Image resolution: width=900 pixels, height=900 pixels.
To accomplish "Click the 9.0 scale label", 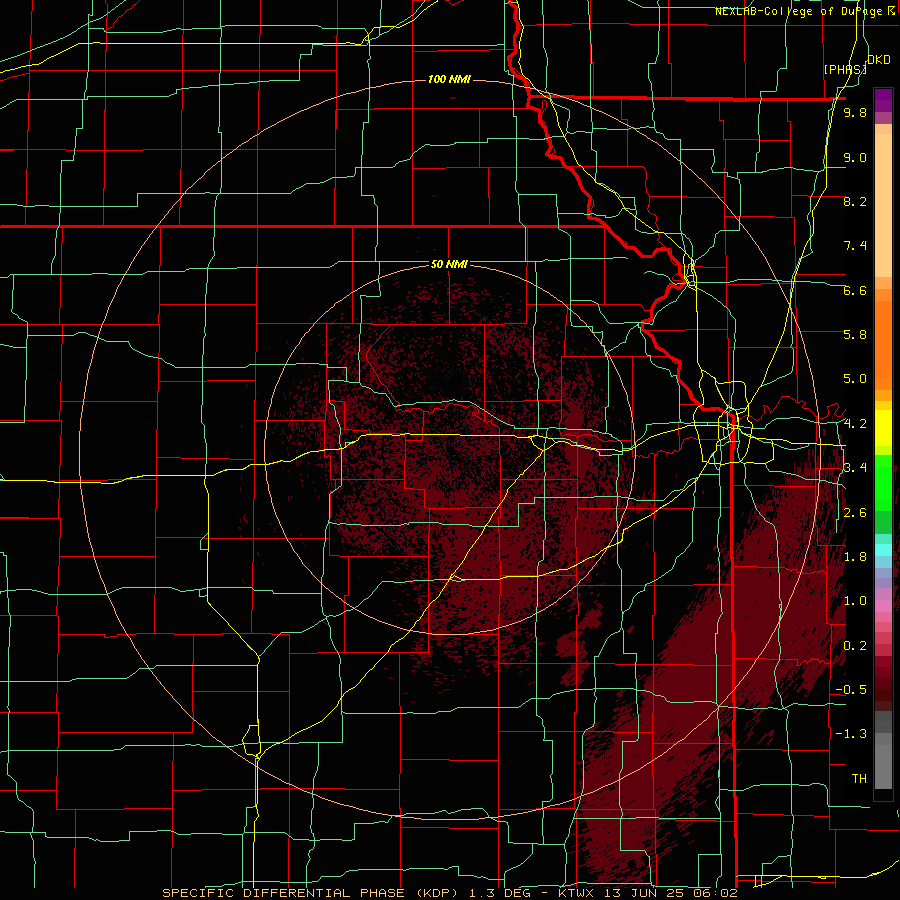I will [855, 157].
